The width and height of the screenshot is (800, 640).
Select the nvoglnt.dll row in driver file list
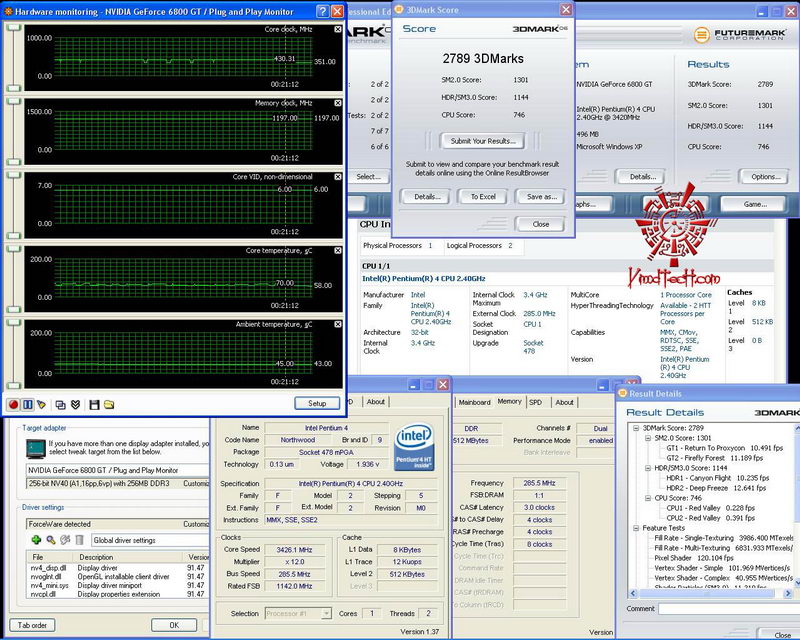click(117, 577)
